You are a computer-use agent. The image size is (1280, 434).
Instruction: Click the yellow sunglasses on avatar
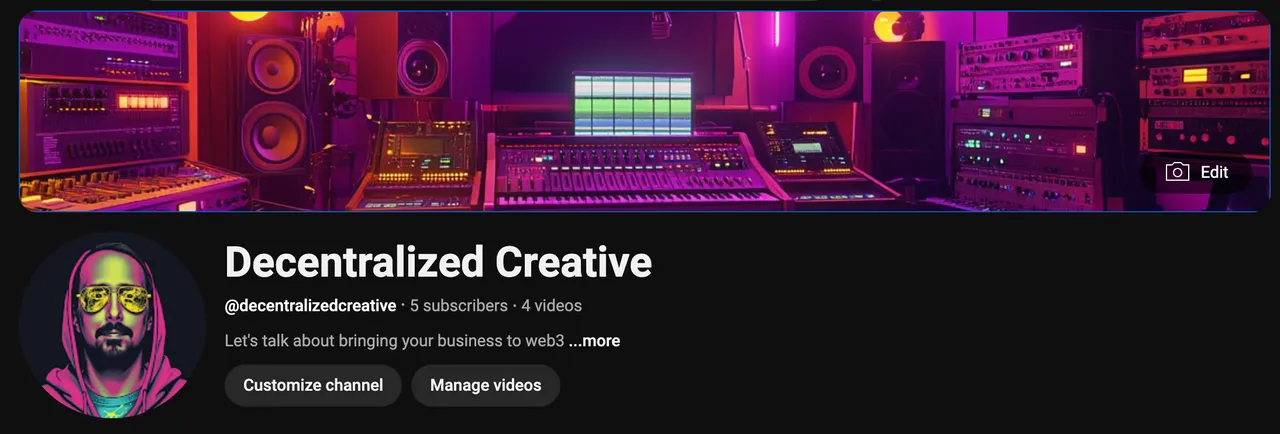[x=112, y=299]
